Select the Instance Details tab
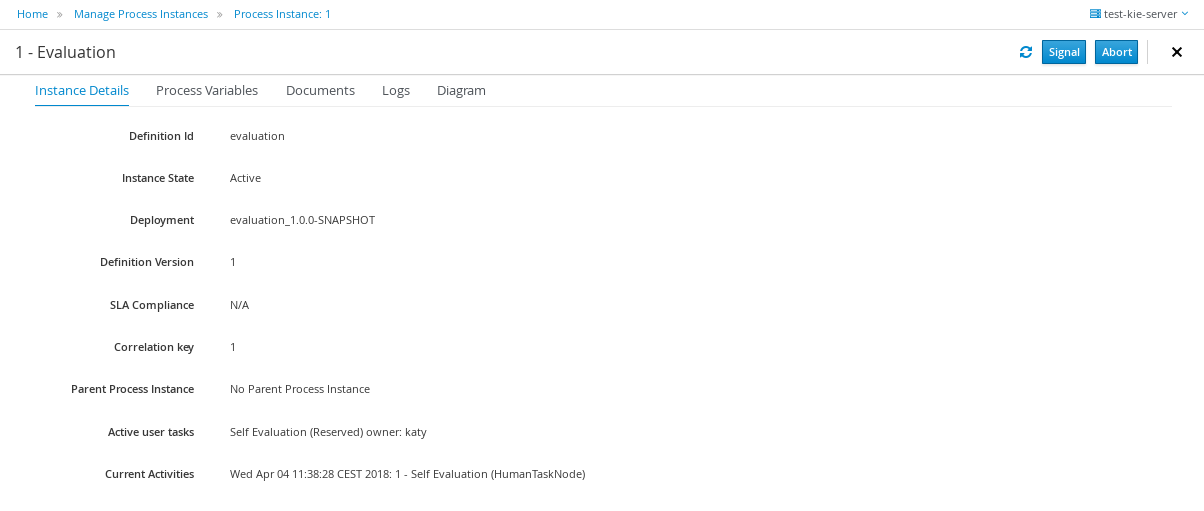1204x511 pixels. 82,90
